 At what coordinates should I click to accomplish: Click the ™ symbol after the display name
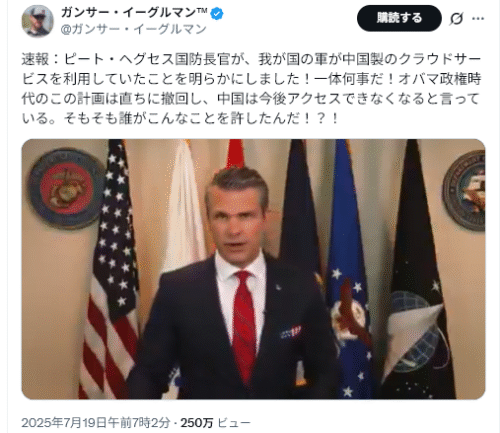tap(202, 11)
